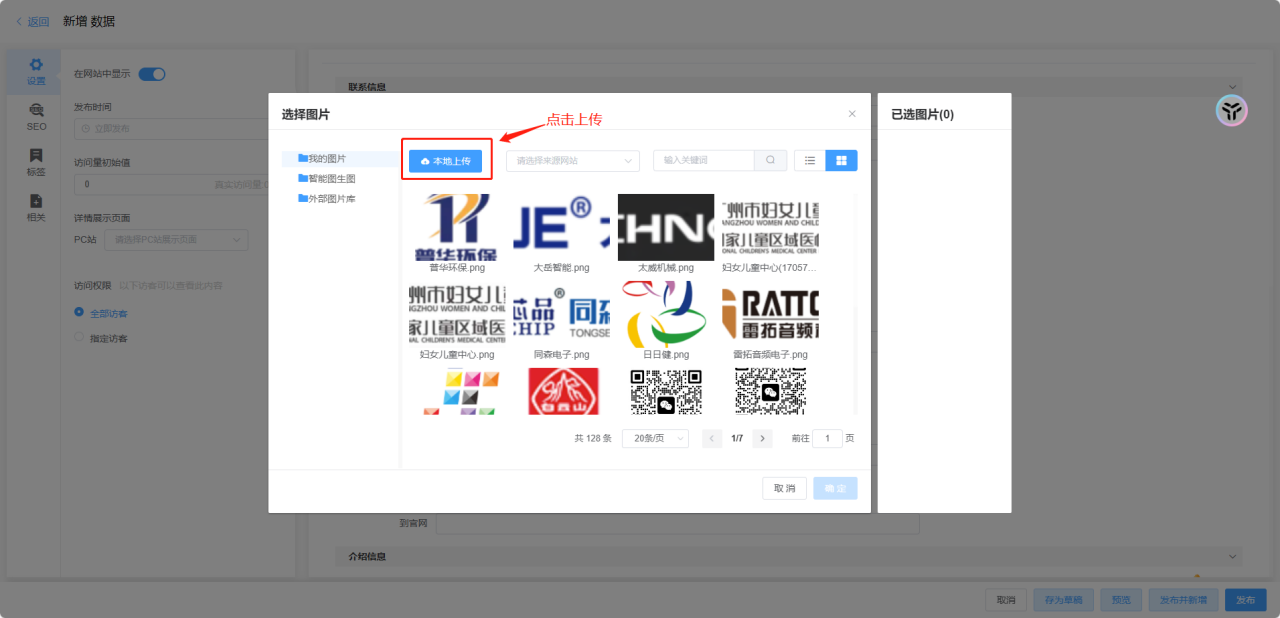Focus the 输入关键词 search field
This screenshot has height=618, width=1280.
(x=703, y=160)
